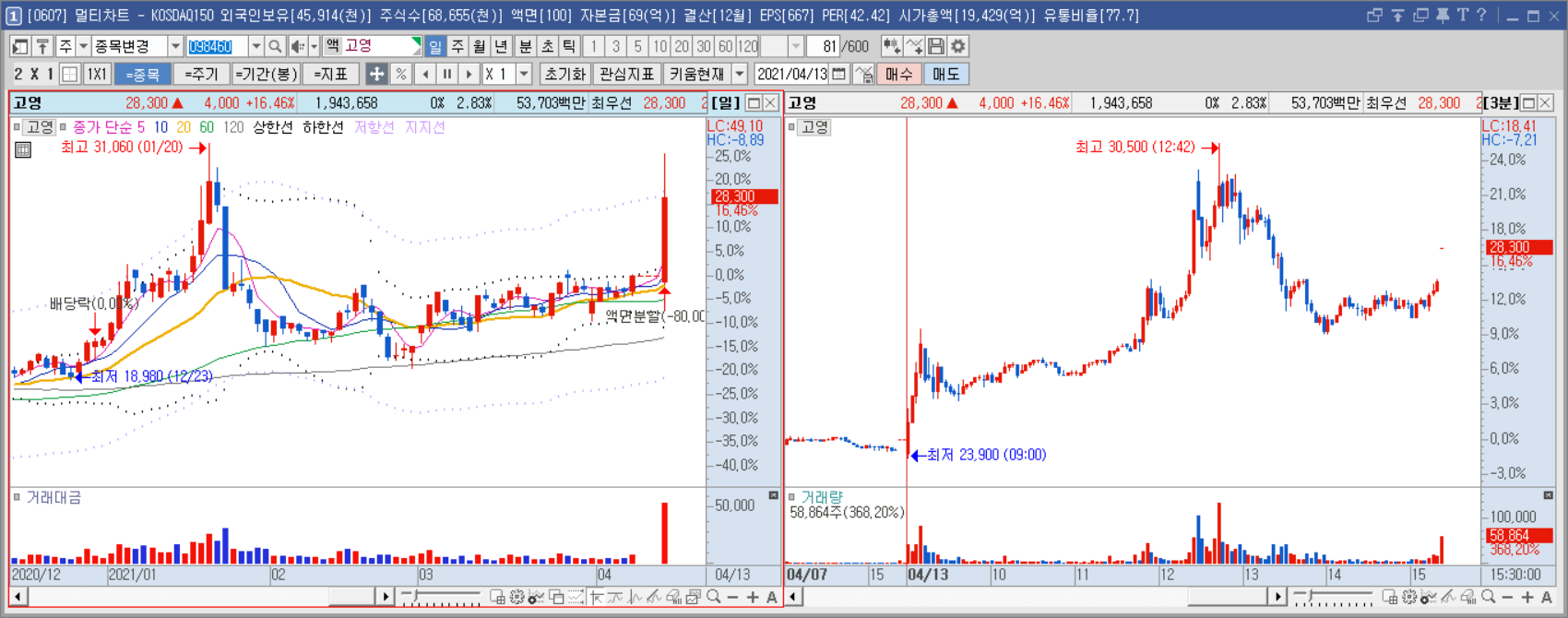Select the 120 minute interval
The height and width of the screenshot is (618, 1568).
coord(748,46)
